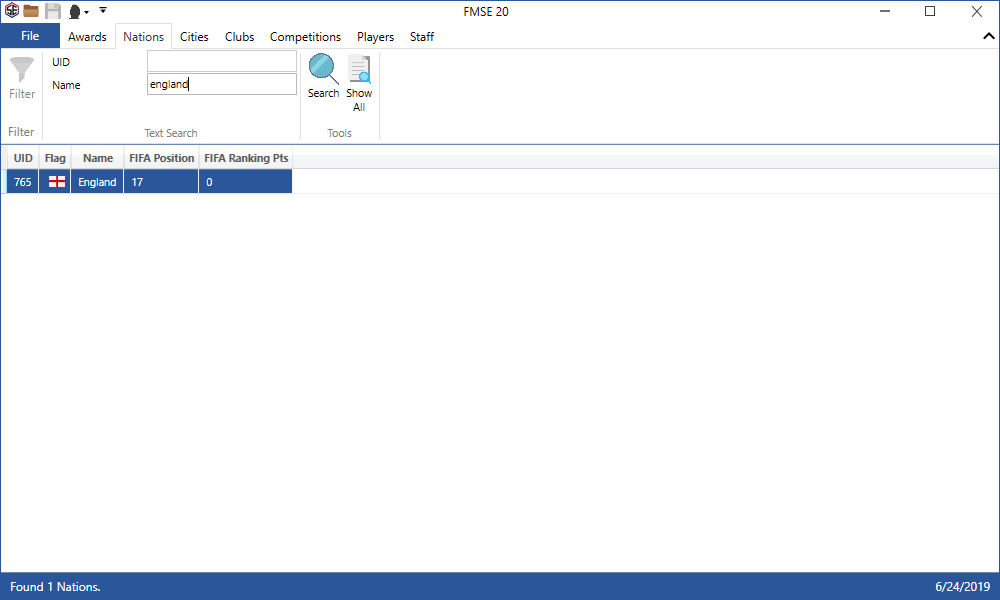Click the Search magnifying glass icon
The height and width of the screenshot is (600, 1000).
click(323, 69)
